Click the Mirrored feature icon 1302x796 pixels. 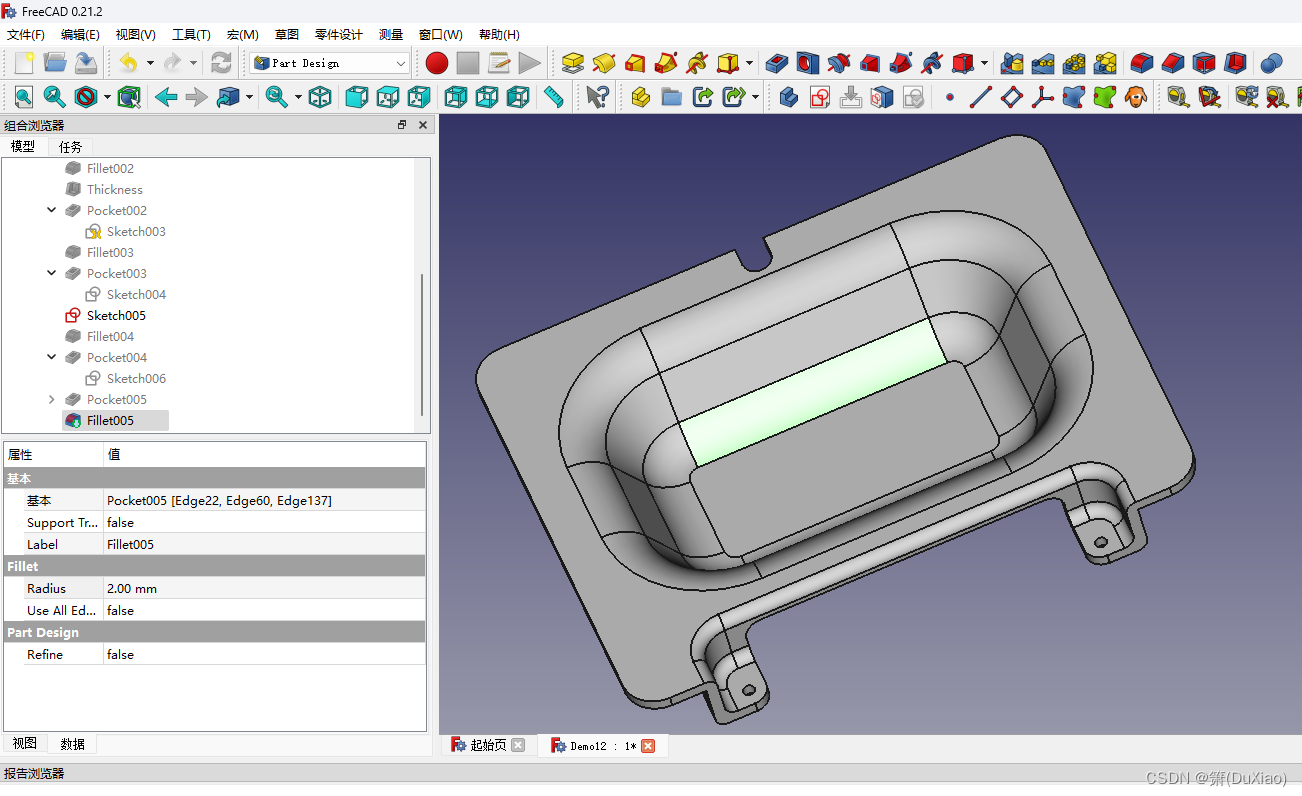1013,63
